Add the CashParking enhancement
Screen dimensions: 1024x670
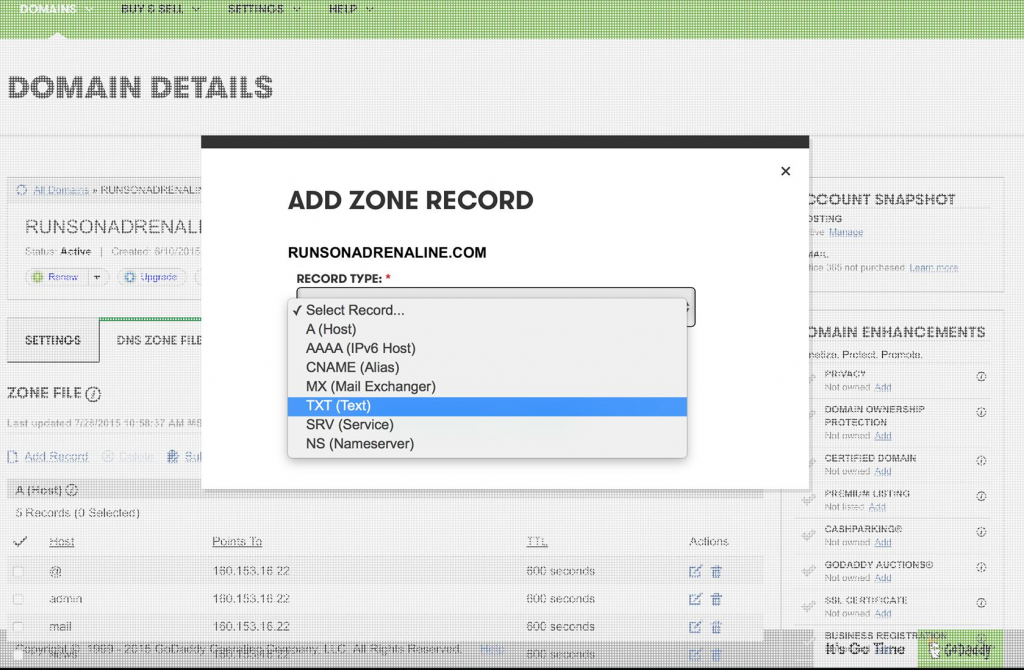click(x=883, y=542)
